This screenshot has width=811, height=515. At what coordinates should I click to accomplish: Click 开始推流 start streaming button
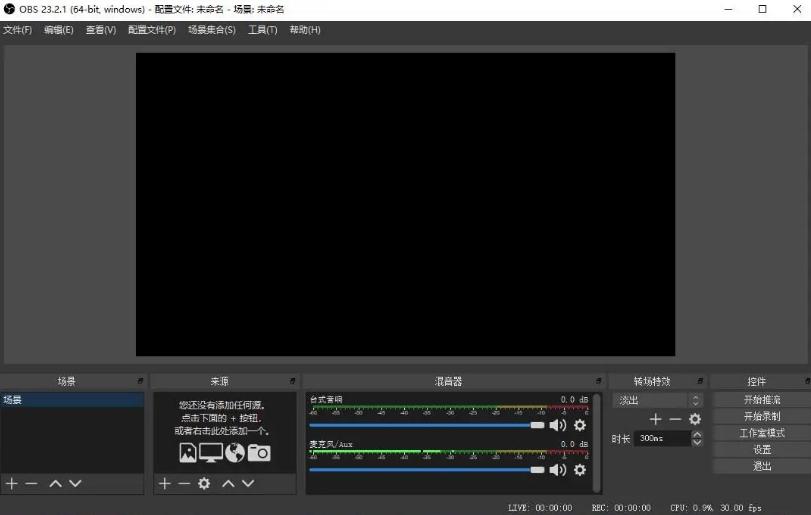tap(762, 400)
